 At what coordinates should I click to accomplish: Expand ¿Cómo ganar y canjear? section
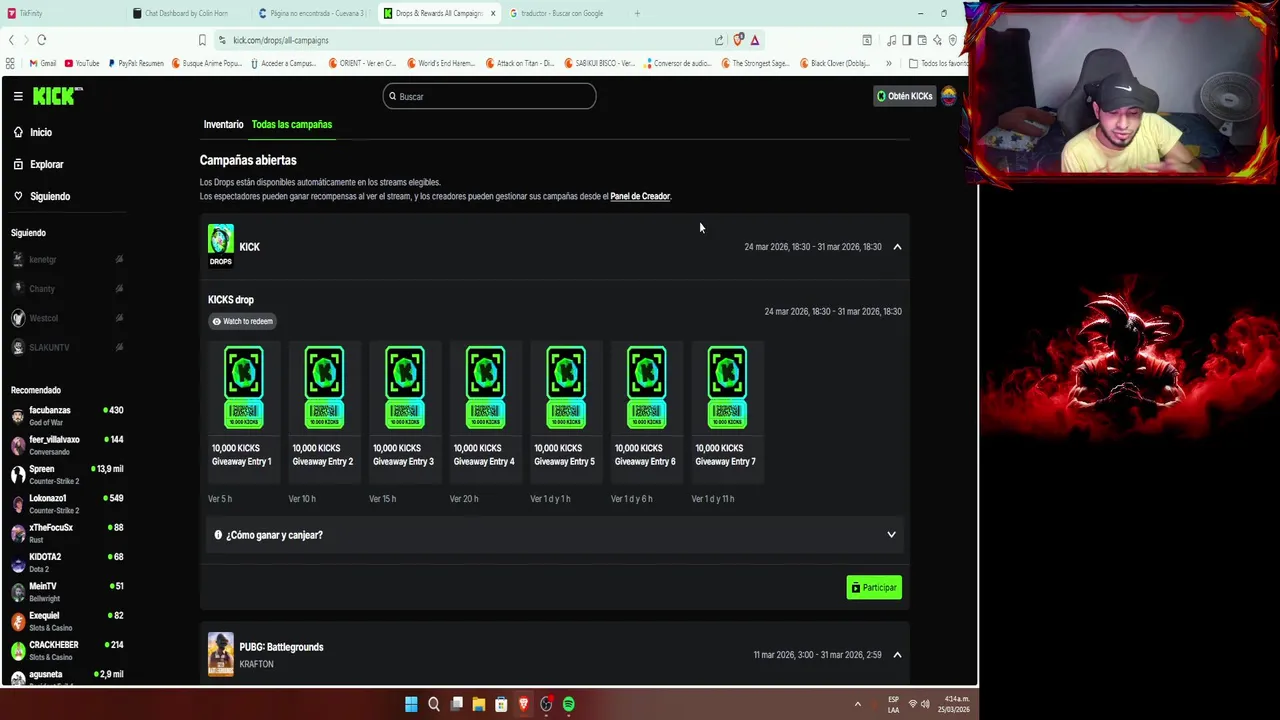[x=555, y=535]
